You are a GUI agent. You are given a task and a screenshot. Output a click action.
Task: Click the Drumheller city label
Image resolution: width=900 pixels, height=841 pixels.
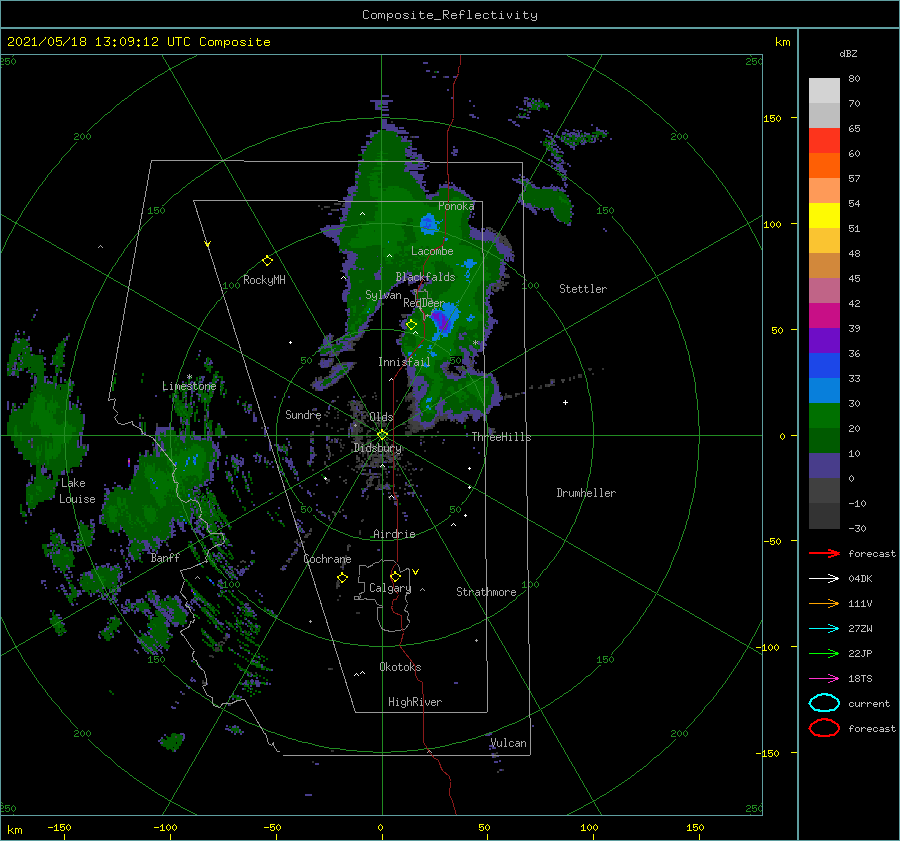tap(586, 493)
